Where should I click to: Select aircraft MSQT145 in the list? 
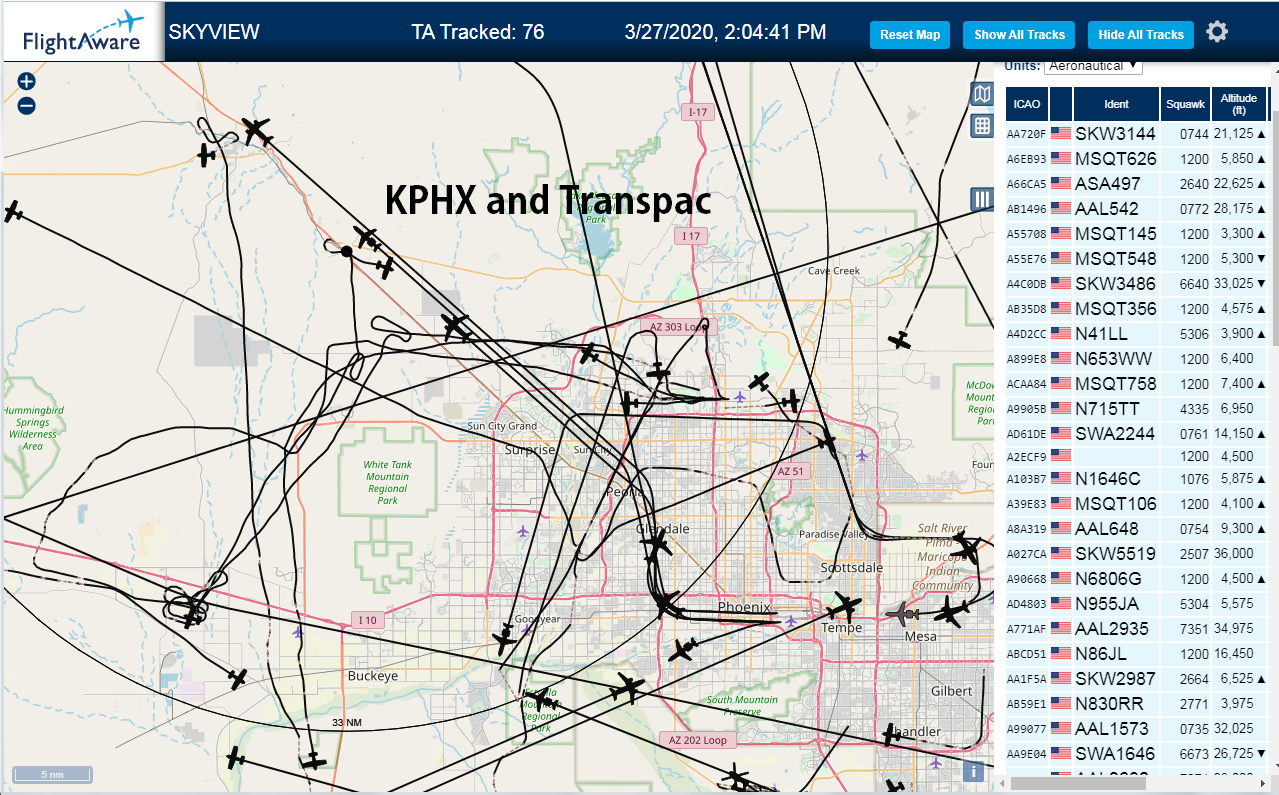coord(1115,234)
